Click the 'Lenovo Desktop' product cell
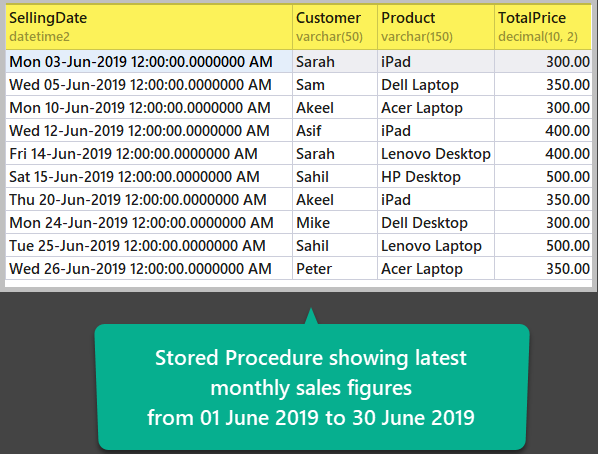The width and height of the screenshot is (598, 454). tap(436, 153)
